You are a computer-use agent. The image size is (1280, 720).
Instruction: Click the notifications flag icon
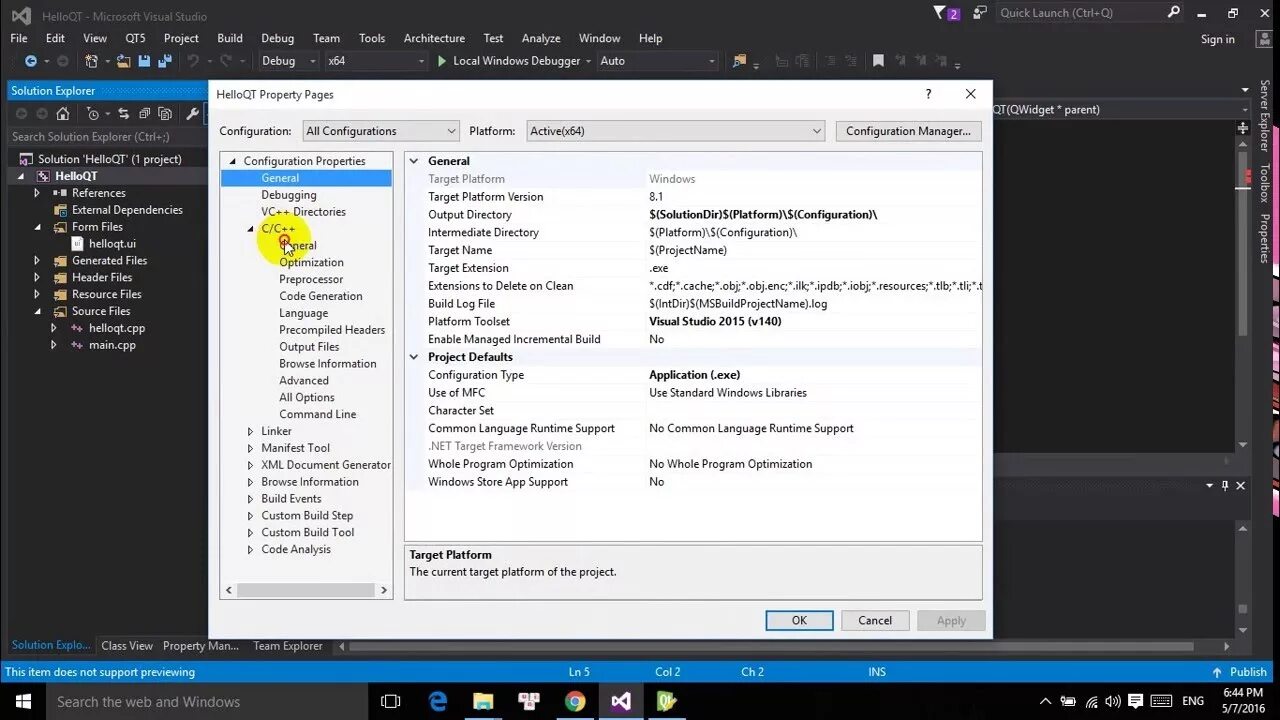(939, 12)
